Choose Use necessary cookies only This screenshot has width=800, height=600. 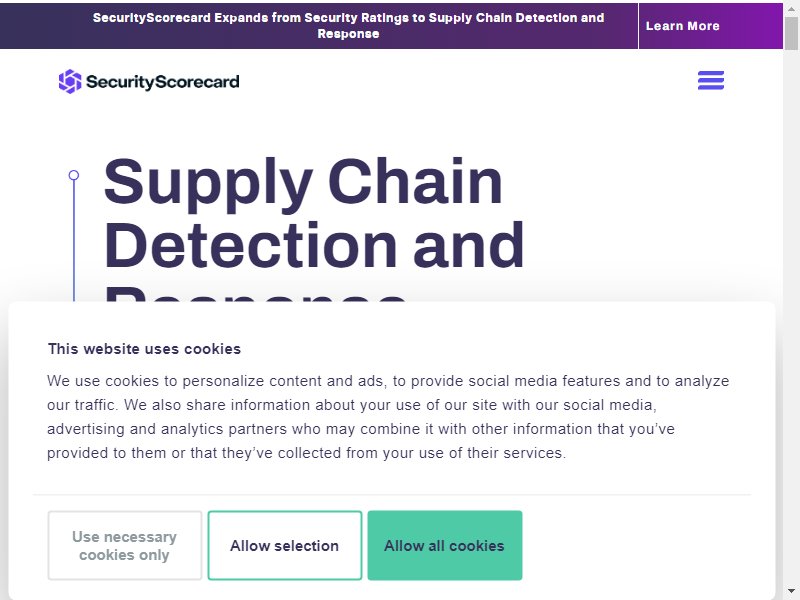[x=124, y=545]
